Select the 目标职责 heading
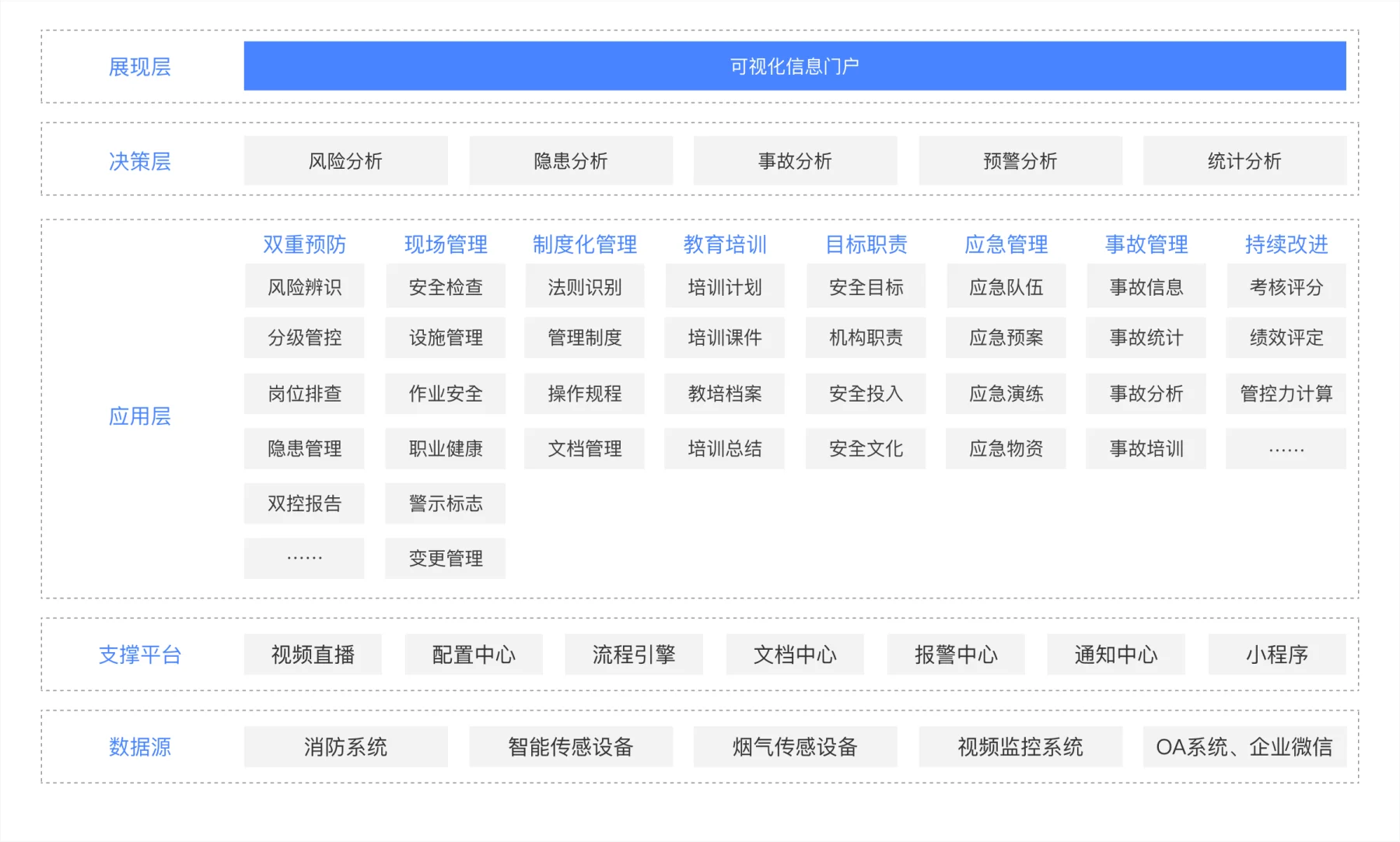1400x842 pixels. pyautogui.click(x=866, y=244)
